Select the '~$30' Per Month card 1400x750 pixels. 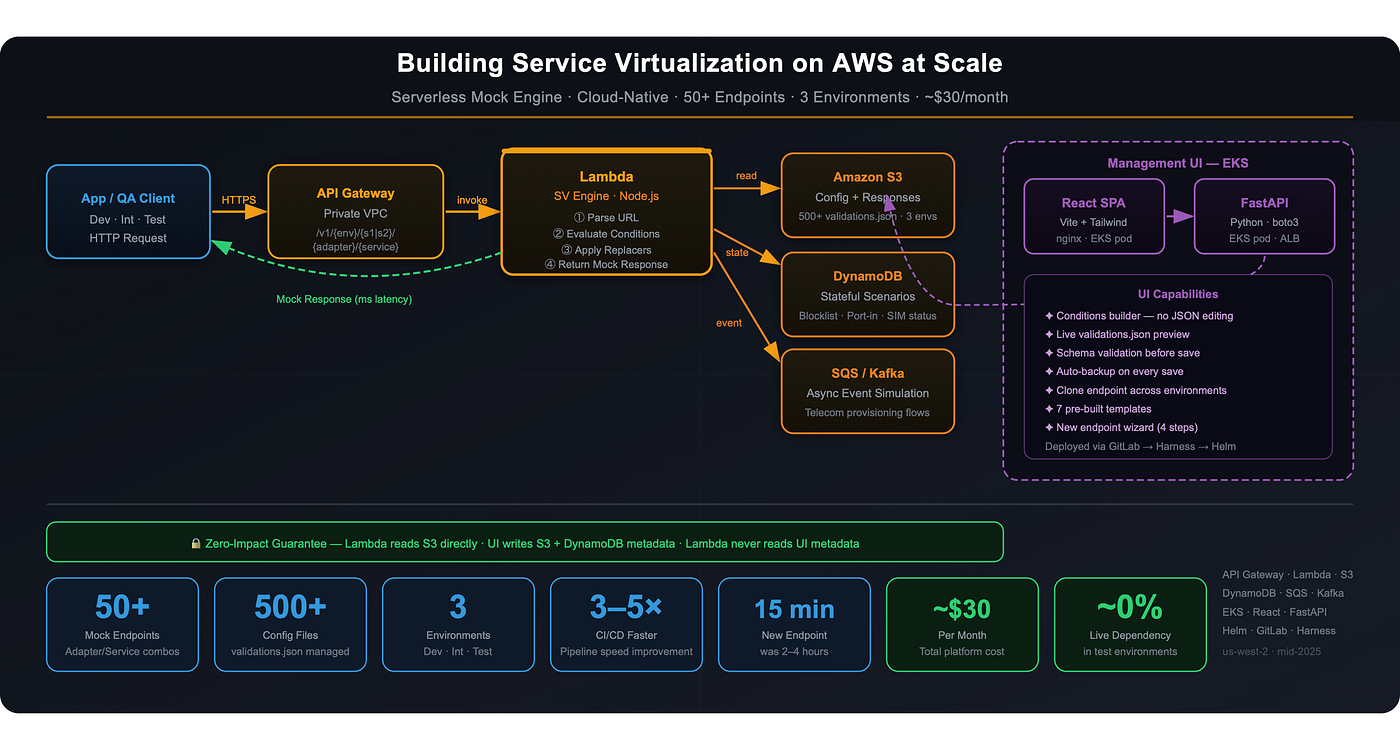[962, 625]
